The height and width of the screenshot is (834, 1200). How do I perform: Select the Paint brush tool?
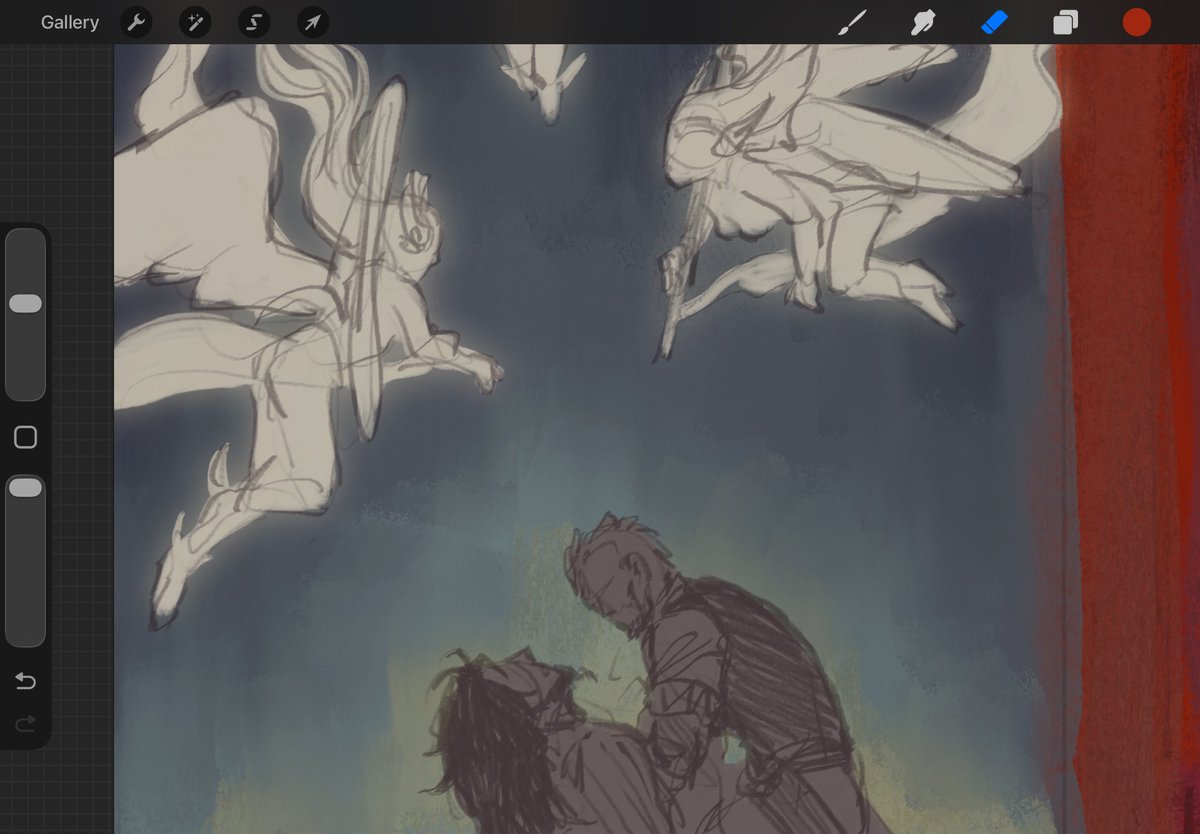tap(852, 22)
